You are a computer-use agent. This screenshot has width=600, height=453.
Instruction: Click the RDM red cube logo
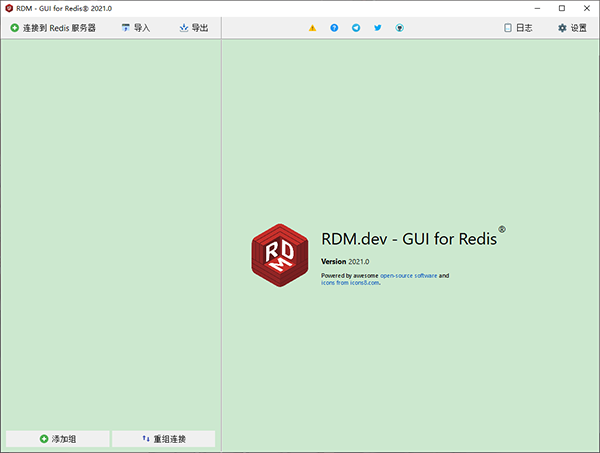280,255
